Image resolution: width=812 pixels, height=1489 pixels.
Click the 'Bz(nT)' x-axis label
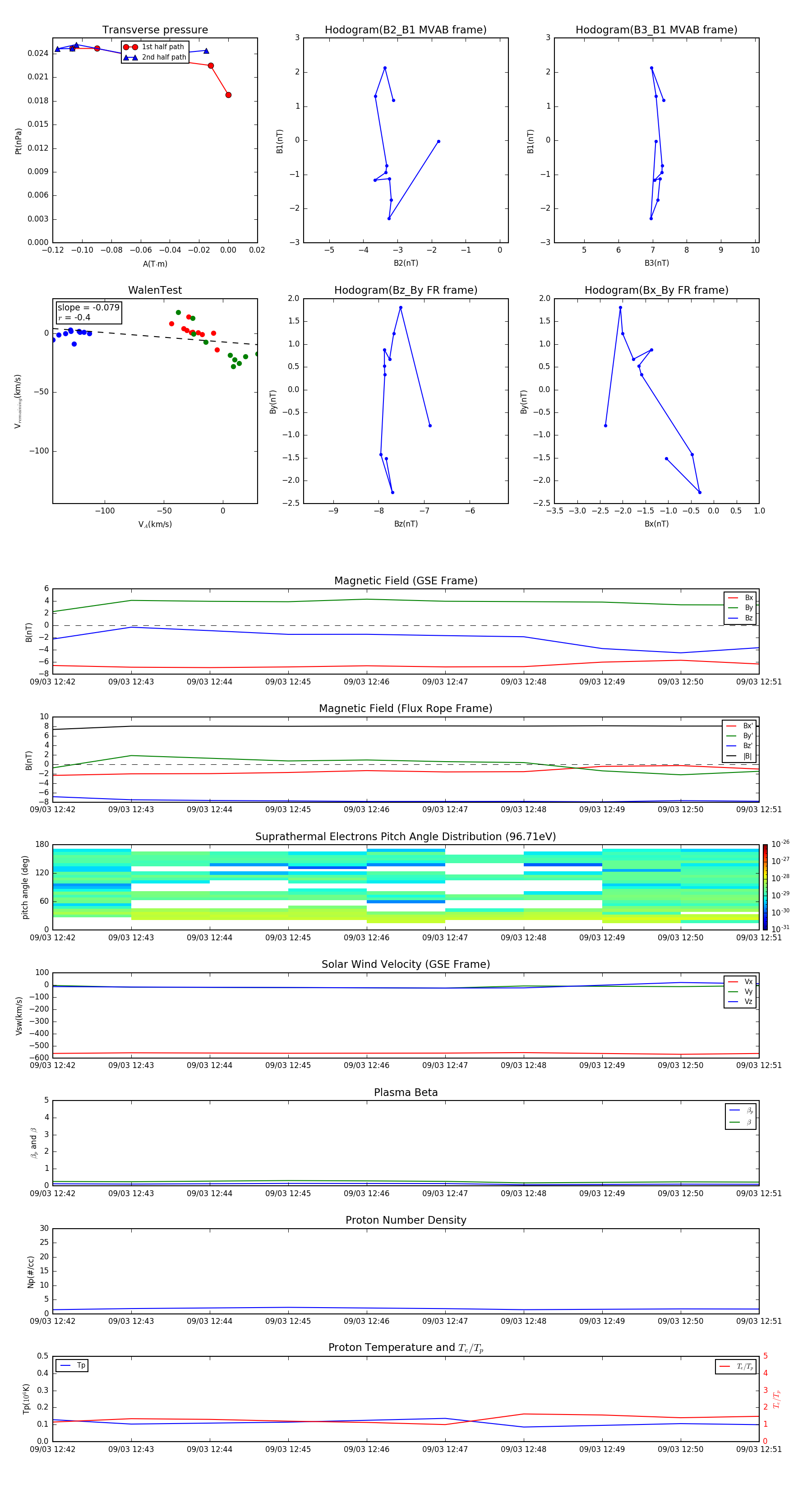pos(406,524)
